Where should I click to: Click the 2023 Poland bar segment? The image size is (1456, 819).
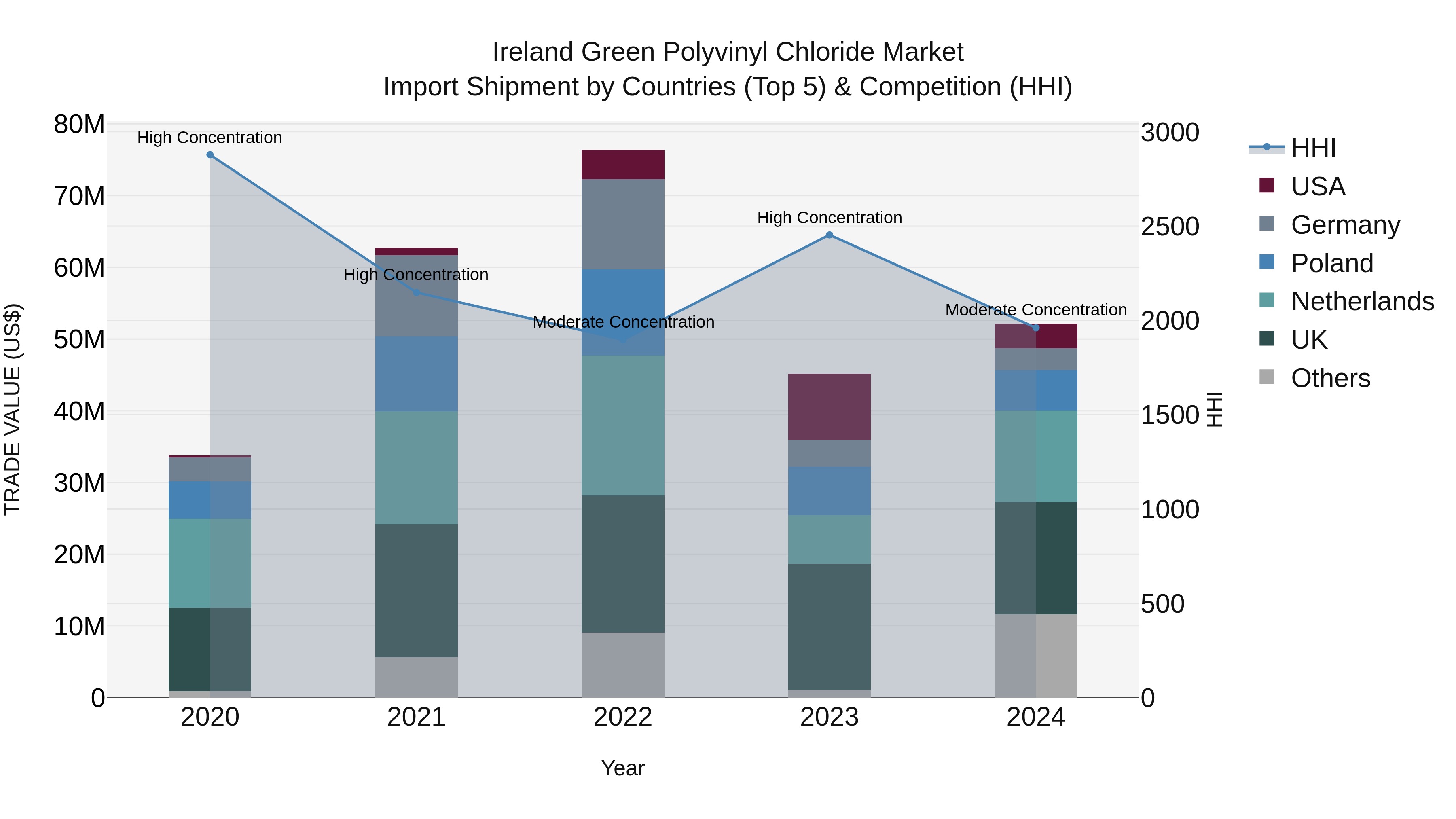click(x=829, y=491)
